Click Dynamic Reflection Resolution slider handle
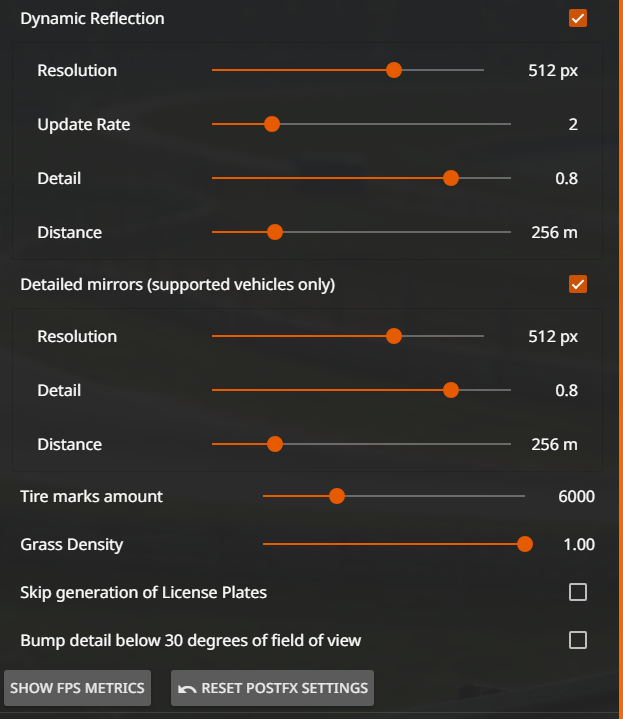The width and height of the screenshot is (623, 719). (394, 70)
